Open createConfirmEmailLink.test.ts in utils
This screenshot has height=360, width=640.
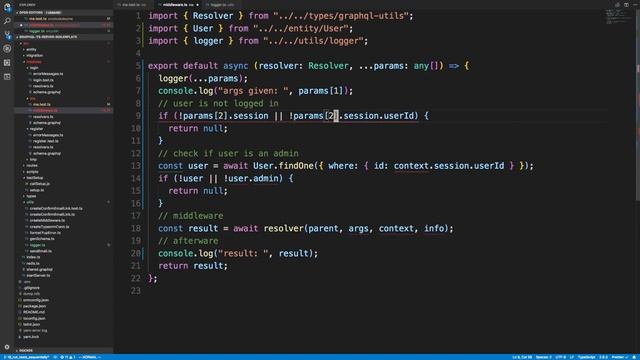click(56, 209)
